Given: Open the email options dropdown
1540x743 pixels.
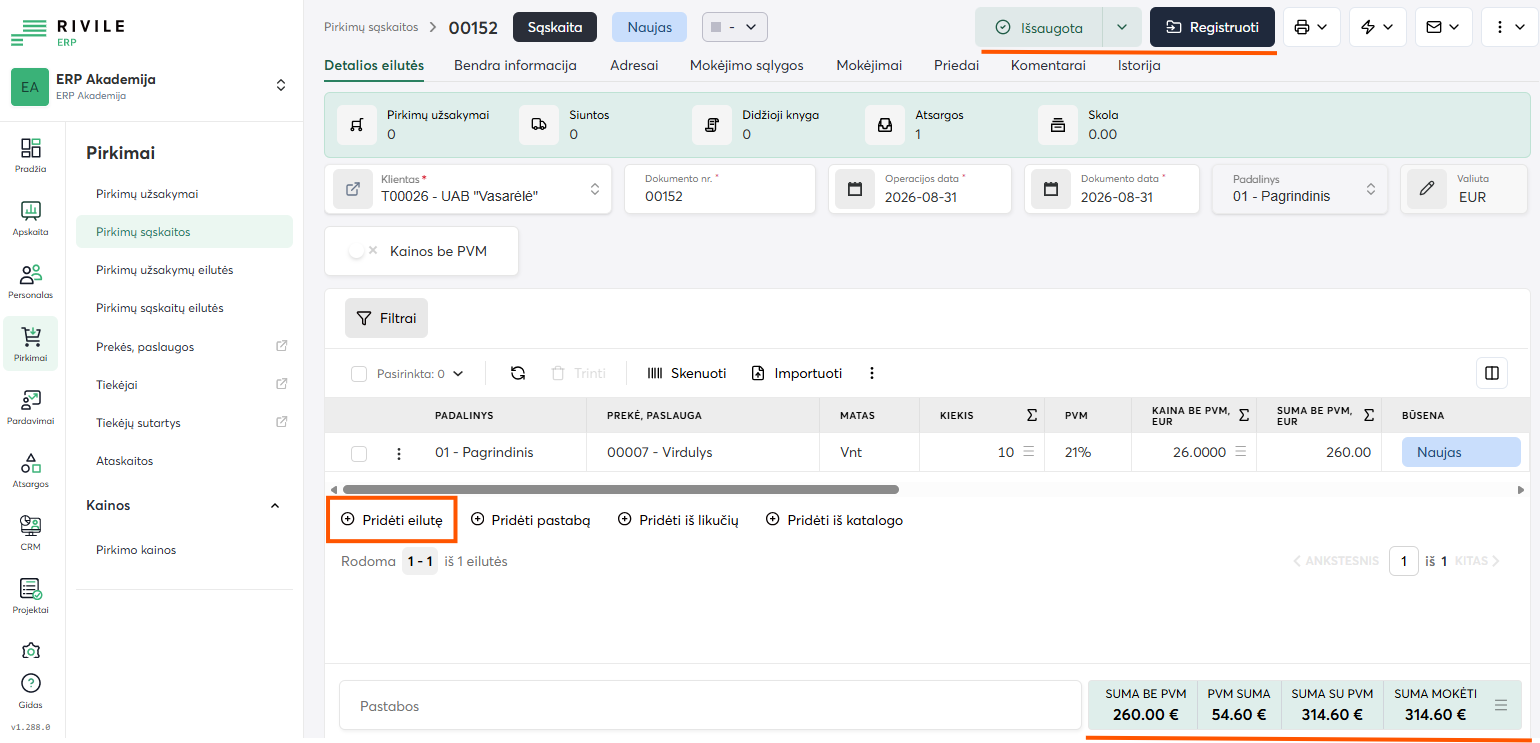Looking at the screenshot, I should click(1444, 27).
